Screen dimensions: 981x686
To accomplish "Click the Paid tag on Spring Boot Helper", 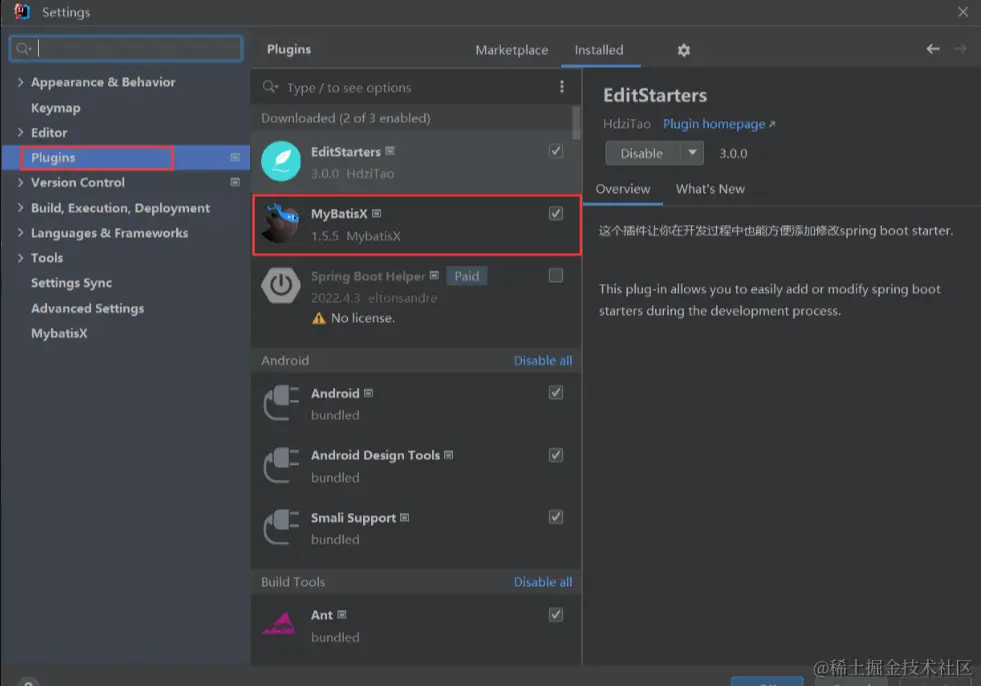I will point(466,276).
